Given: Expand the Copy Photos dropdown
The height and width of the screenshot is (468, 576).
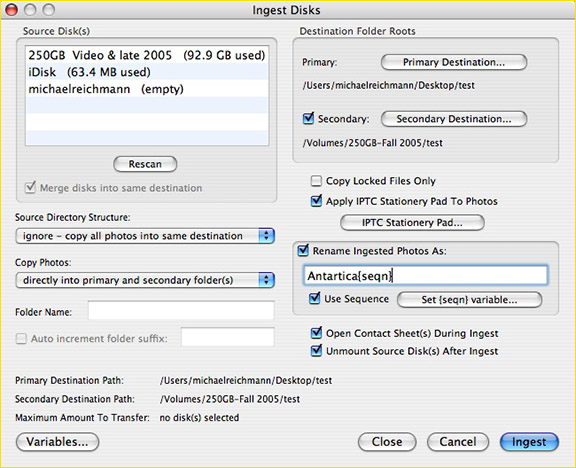Looking at the screenshot, I should (x=145, y=280).
